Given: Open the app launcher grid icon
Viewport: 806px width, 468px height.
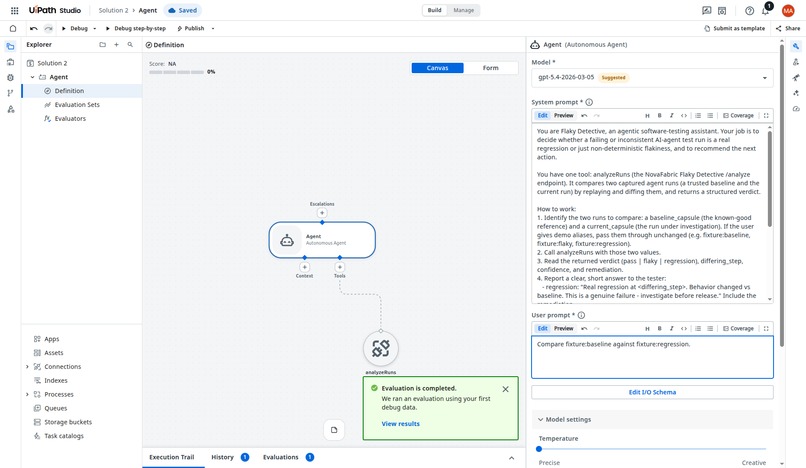Looking at the screenshot, I should pos(14,10).
